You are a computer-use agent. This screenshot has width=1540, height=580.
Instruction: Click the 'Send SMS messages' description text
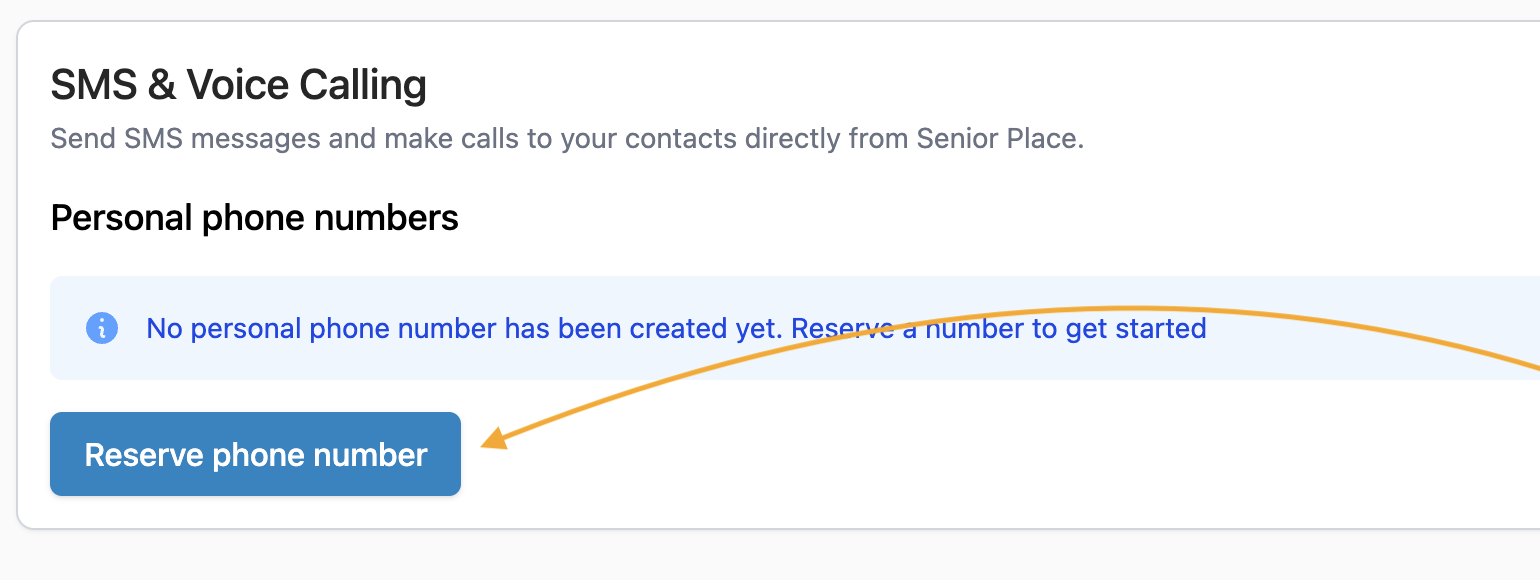567,138
